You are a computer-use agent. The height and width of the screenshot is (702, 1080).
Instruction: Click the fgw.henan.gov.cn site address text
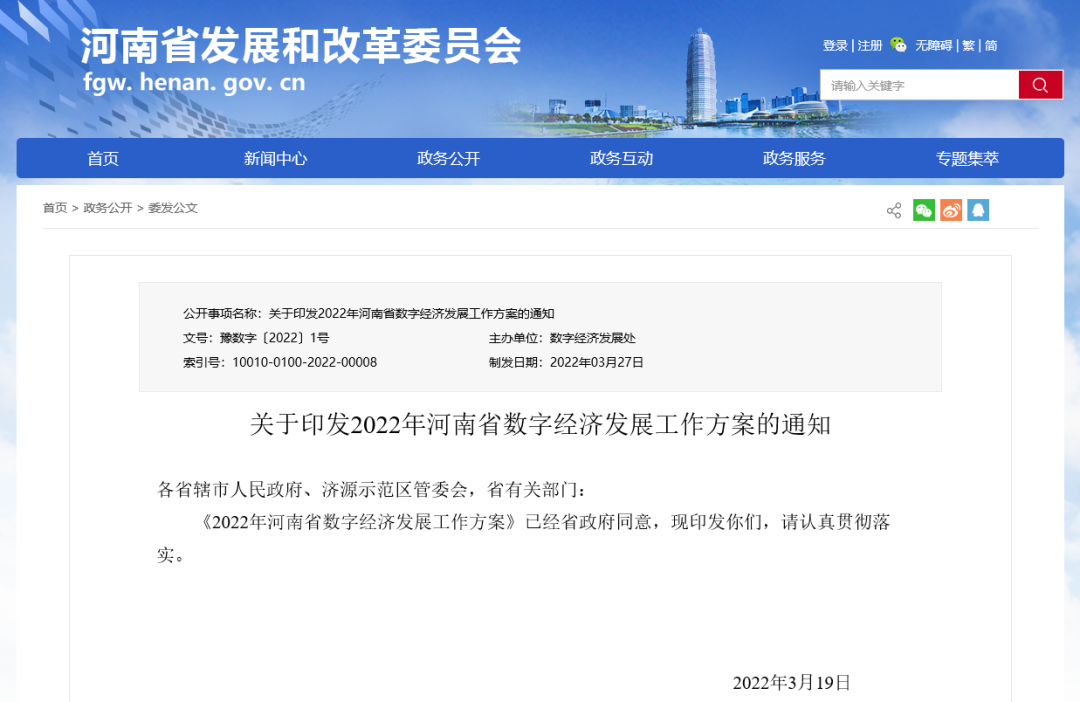194,83
